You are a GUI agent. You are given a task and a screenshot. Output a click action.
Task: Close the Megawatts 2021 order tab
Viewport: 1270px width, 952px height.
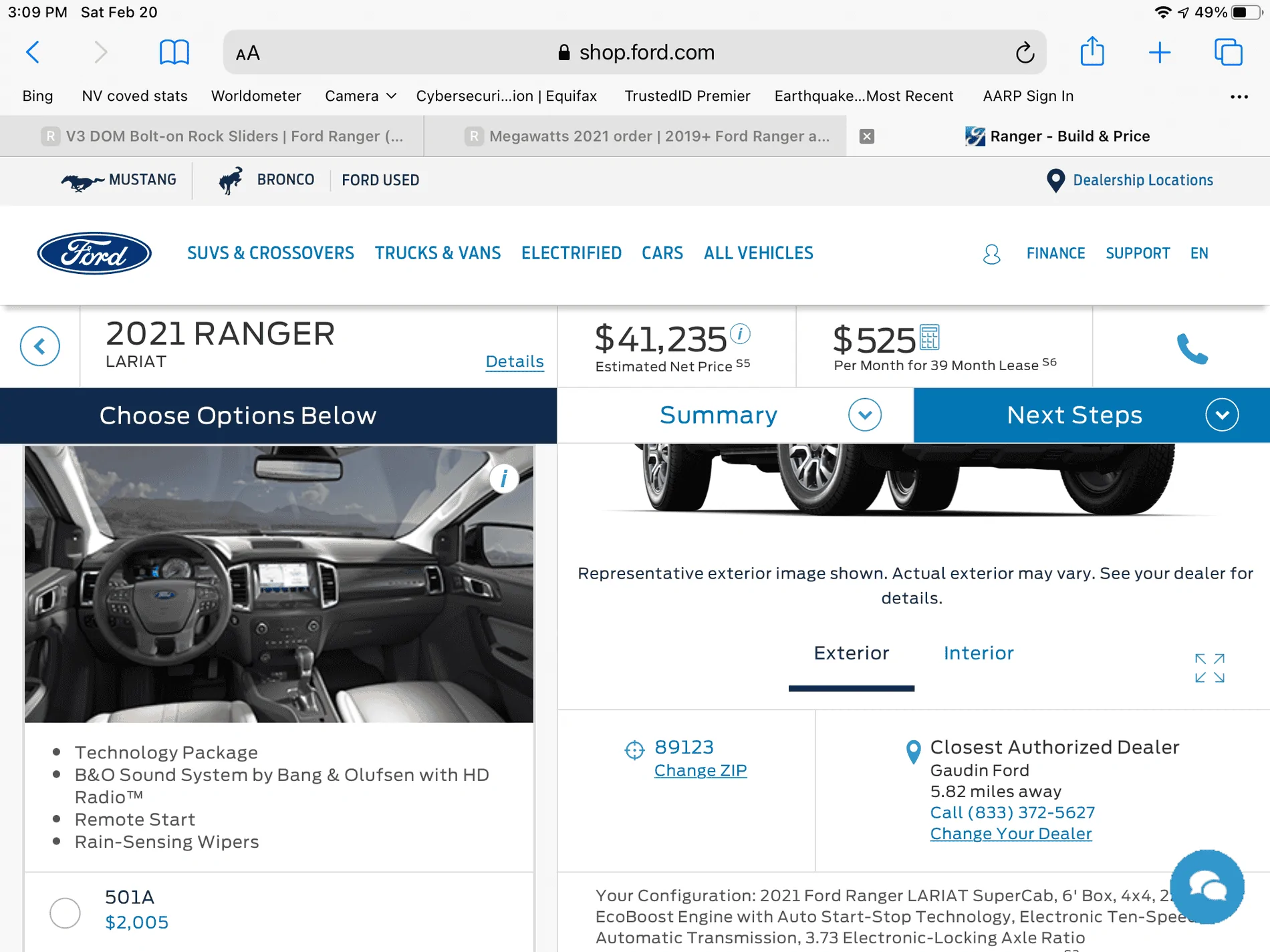pyautogui.click(x=866, y=136)
